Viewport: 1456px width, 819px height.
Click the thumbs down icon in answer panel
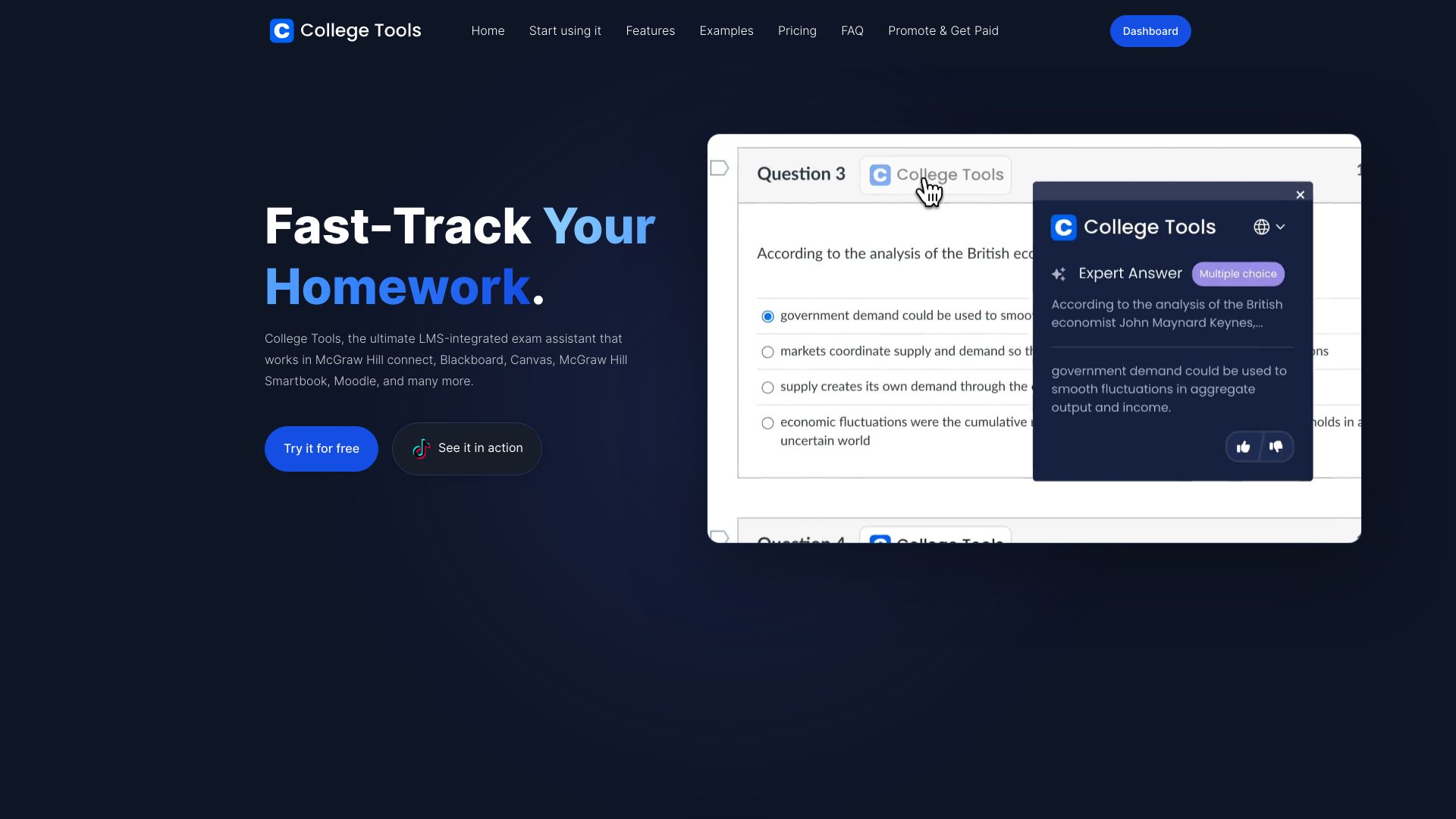(1276, 447)
